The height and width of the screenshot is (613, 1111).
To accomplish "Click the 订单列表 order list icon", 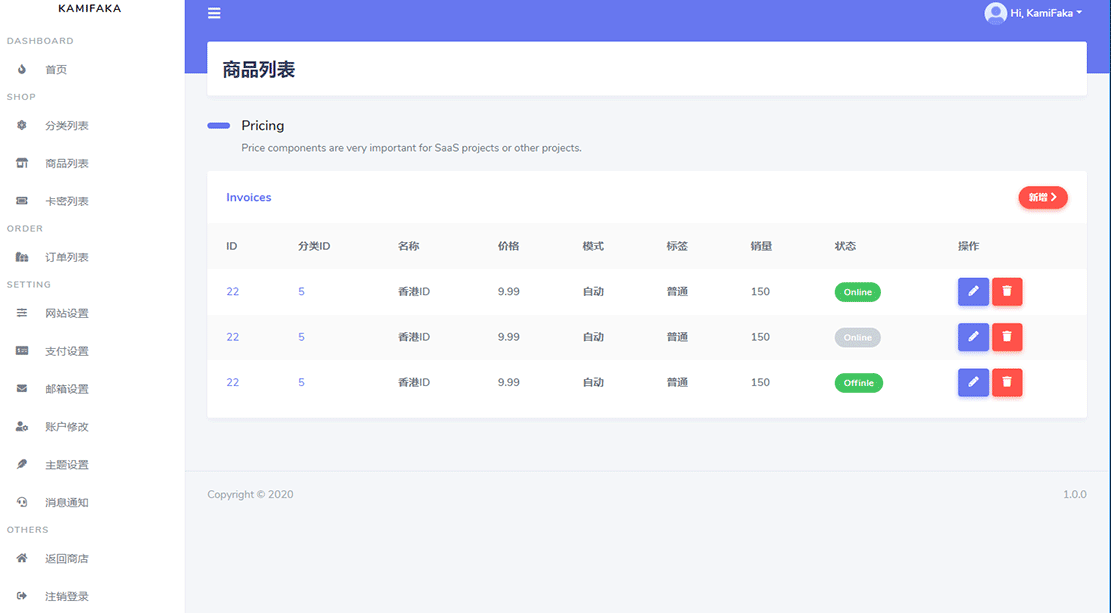I will click(21, 256).
